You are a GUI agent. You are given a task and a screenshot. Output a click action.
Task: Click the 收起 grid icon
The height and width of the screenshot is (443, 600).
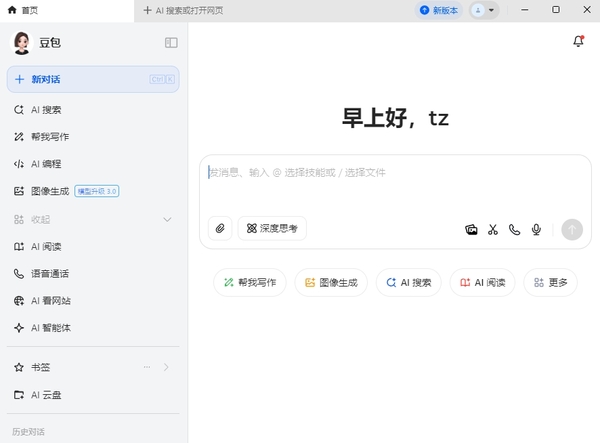(x=19, y=220)
